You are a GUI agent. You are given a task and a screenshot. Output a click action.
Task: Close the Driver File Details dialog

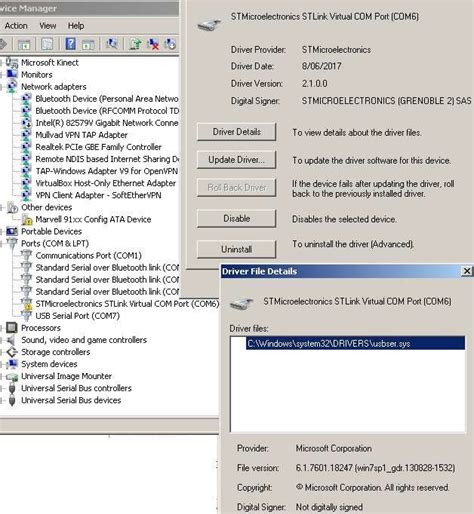[x=467, y=271]
